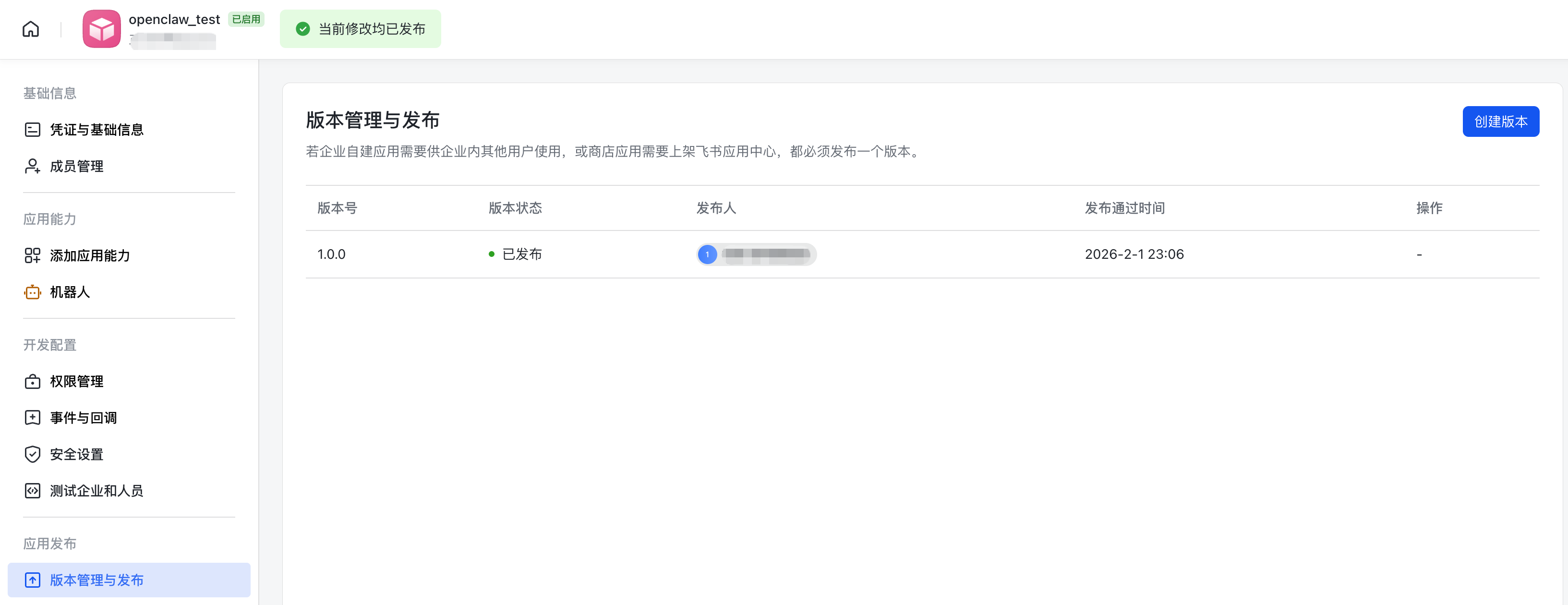Click the publisher avatar chip
Screen dimensions: 1568x605
click(x=756, y=254)
